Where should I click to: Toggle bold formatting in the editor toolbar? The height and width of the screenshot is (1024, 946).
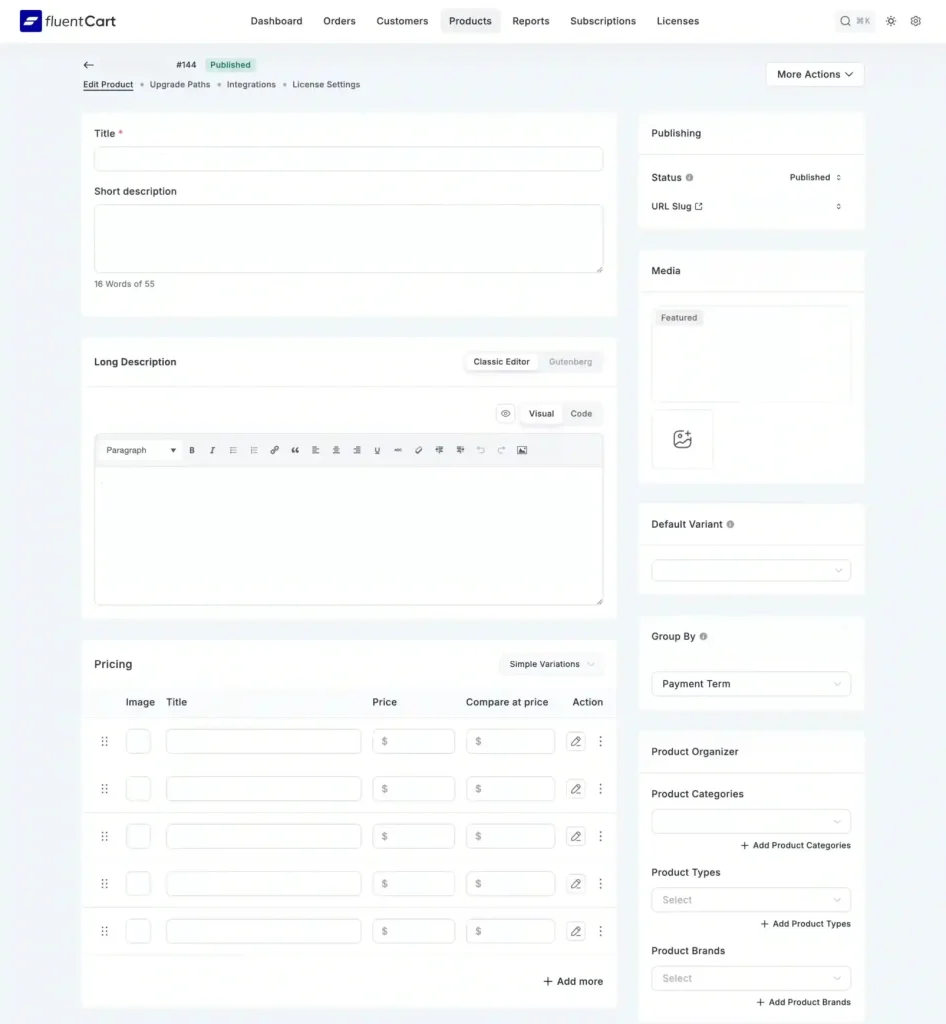(x=191, y=450)
